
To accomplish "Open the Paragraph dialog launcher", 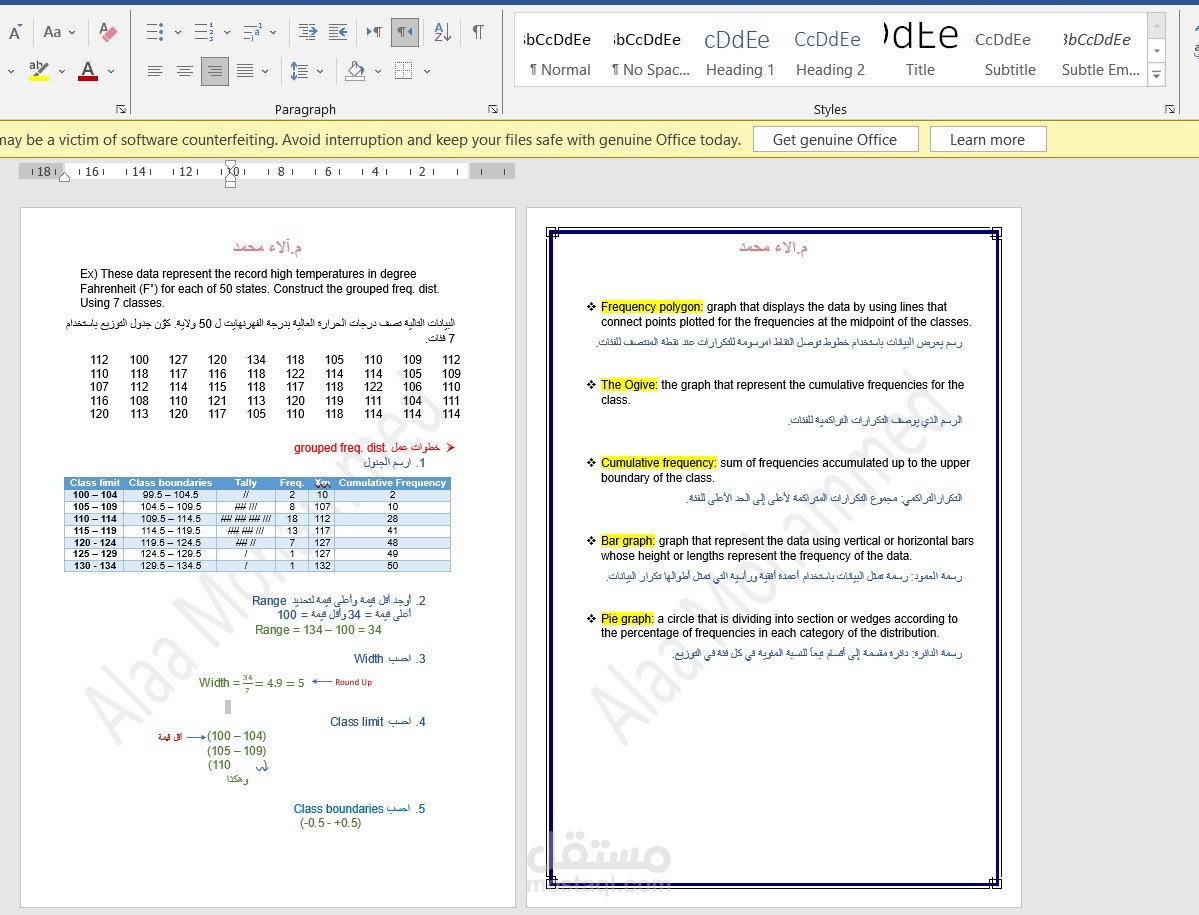I will [x=492, y=109].
